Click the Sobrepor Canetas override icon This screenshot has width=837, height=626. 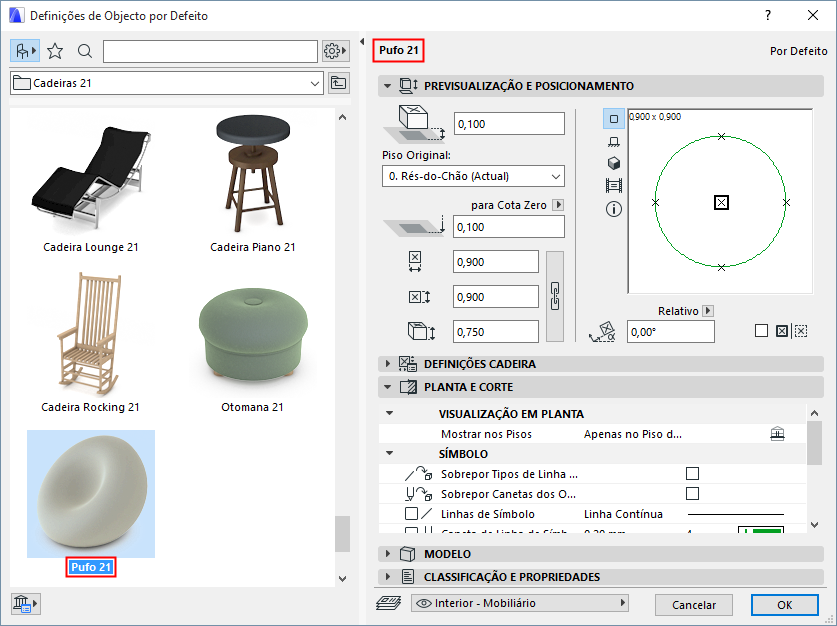click(x=418, y=494)
